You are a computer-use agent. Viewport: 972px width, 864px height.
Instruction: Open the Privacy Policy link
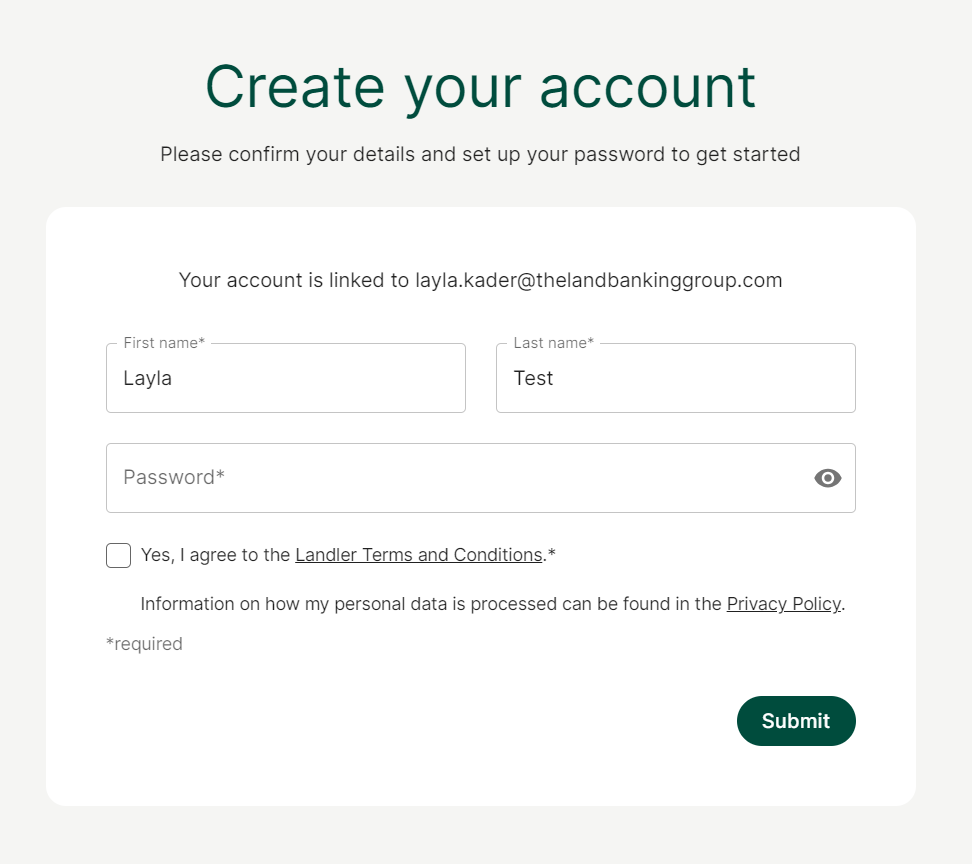pos(783,604)
